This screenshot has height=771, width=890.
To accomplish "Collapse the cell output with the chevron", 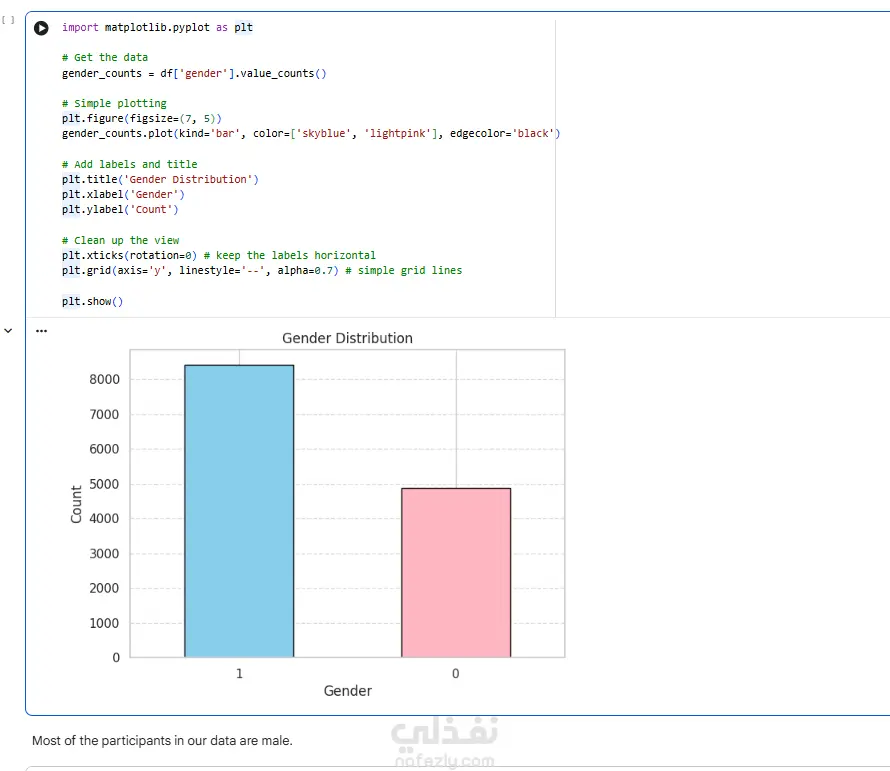I will click(8, 330).
